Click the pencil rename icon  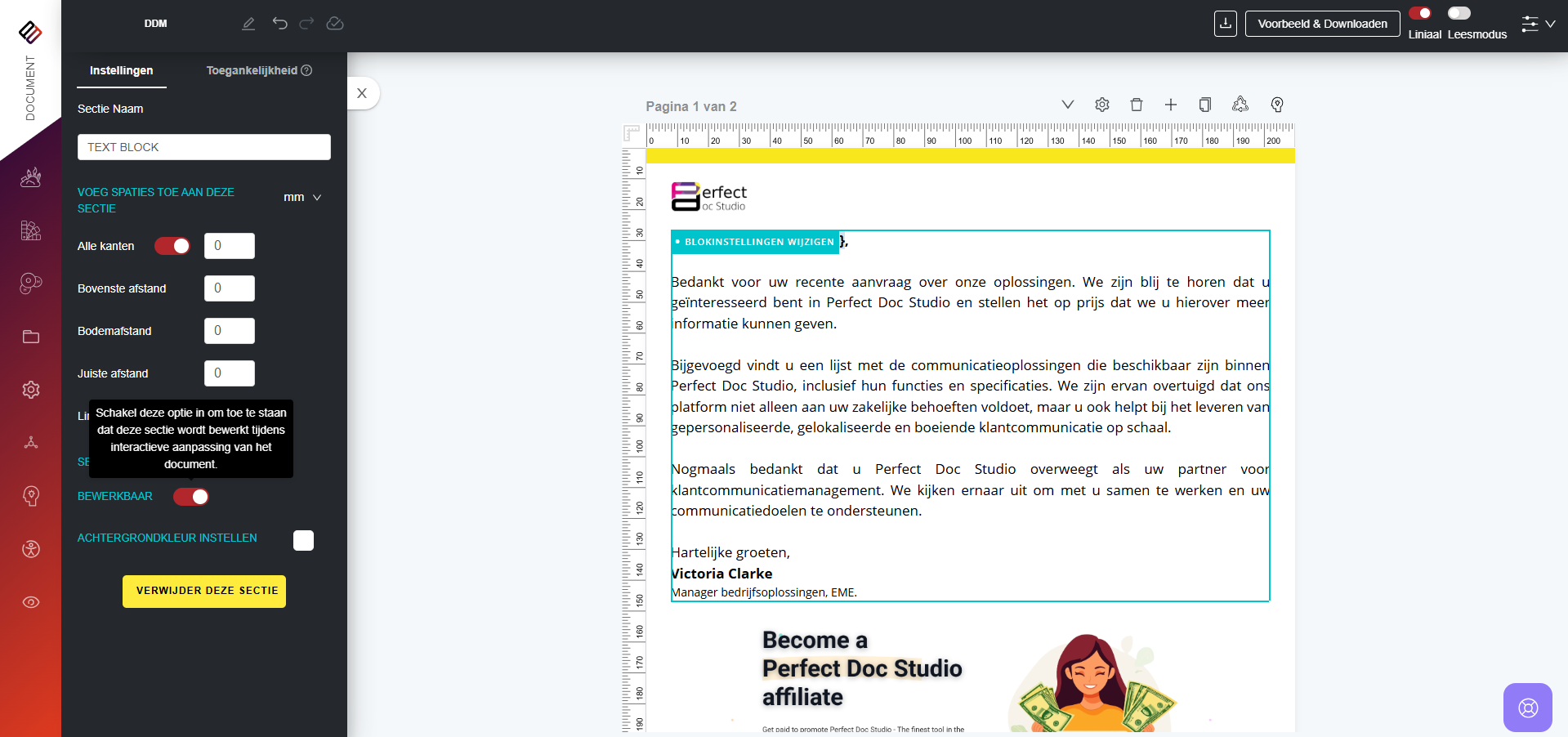click(x=248, y=24)
